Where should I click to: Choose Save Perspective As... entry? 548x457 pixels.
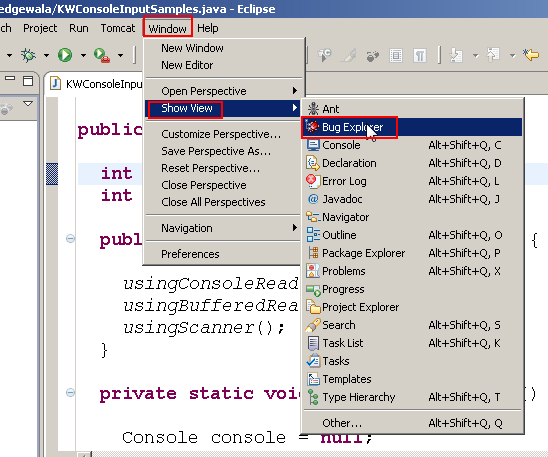click(224, 151)
